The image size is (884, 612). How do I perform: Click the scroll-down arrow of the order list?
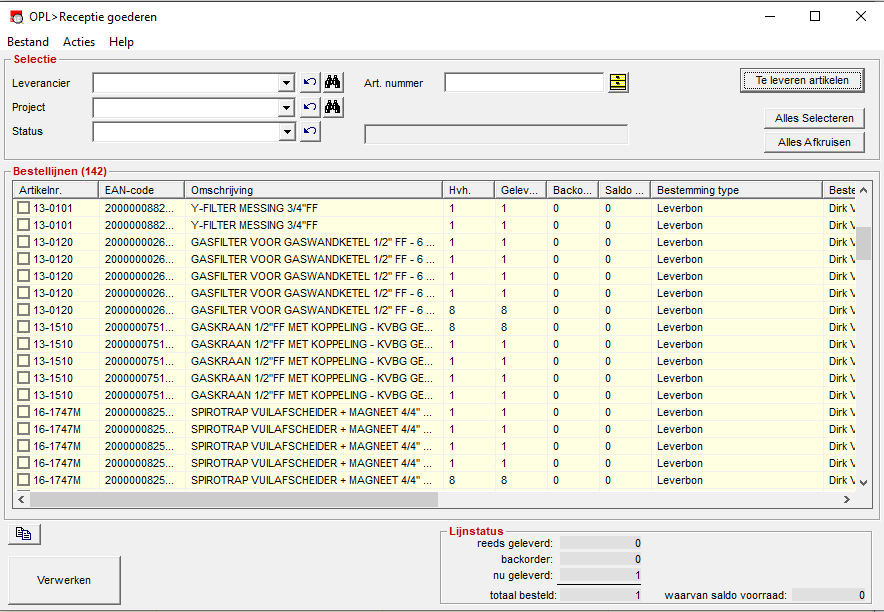click(x=863, y=482)
